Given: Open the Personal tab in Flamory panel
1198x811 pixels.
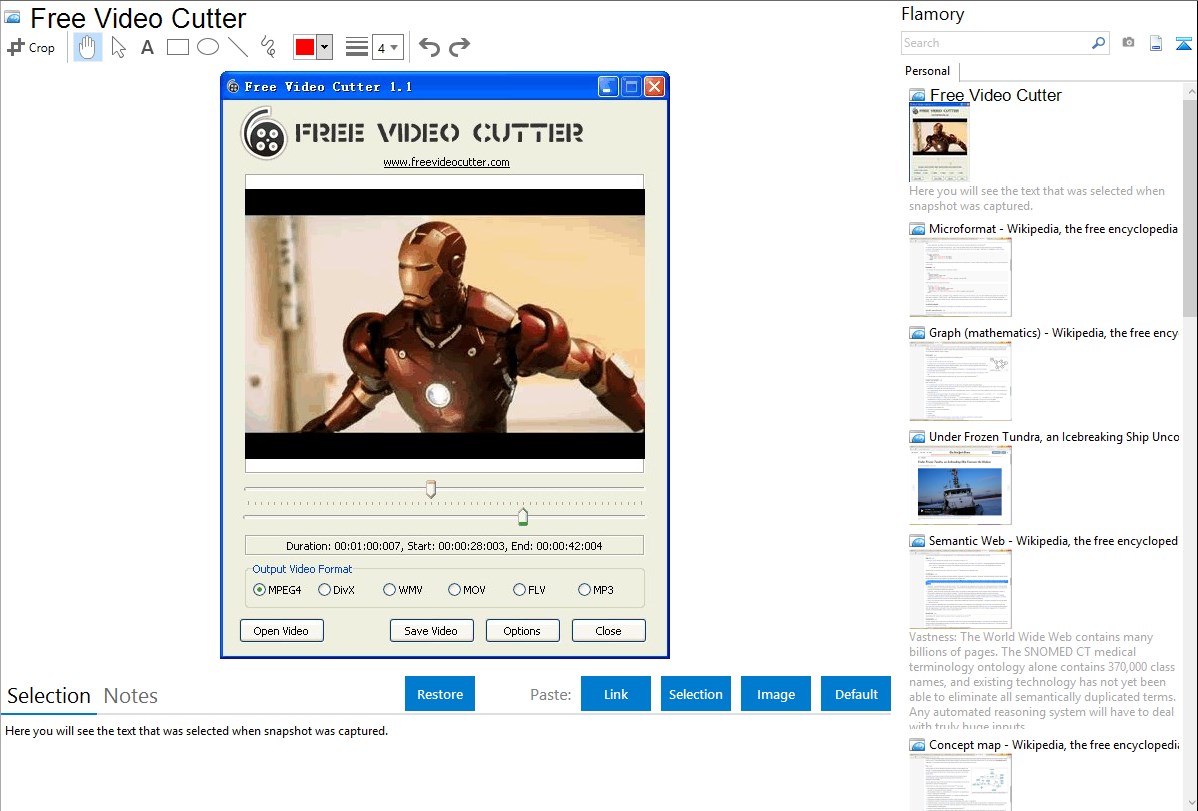Looking at the screenshot, I should pyautogui.click(x=928, y=71).
